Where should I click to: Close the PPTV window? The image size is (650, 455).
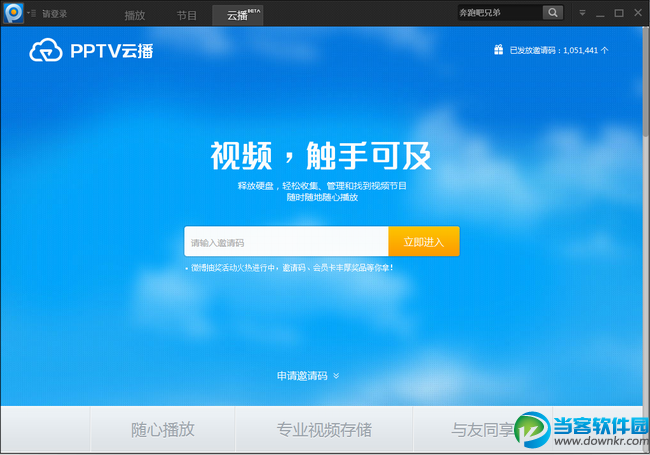point(638,13)
